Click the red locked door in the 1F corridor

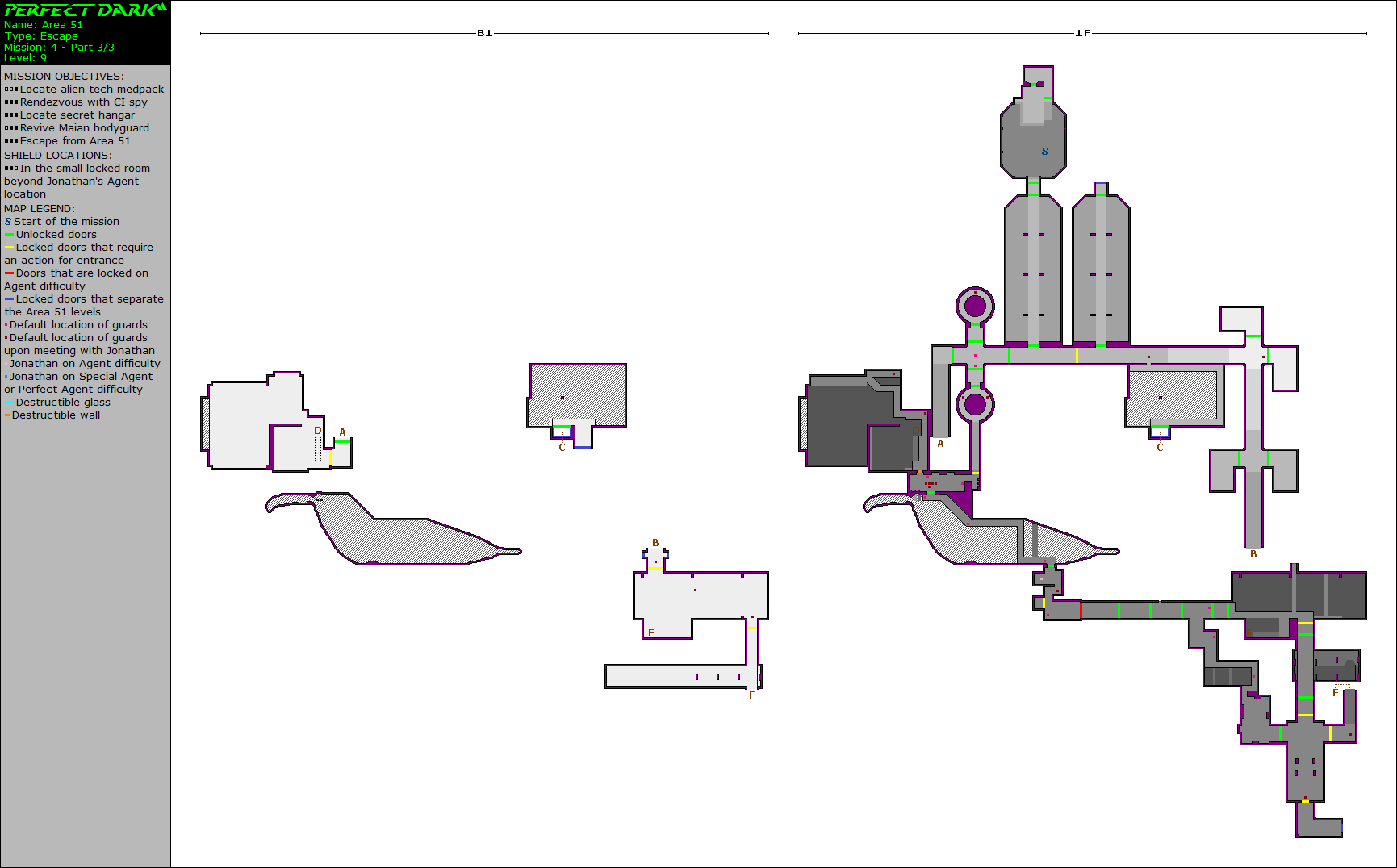[x=1081, y=610]
